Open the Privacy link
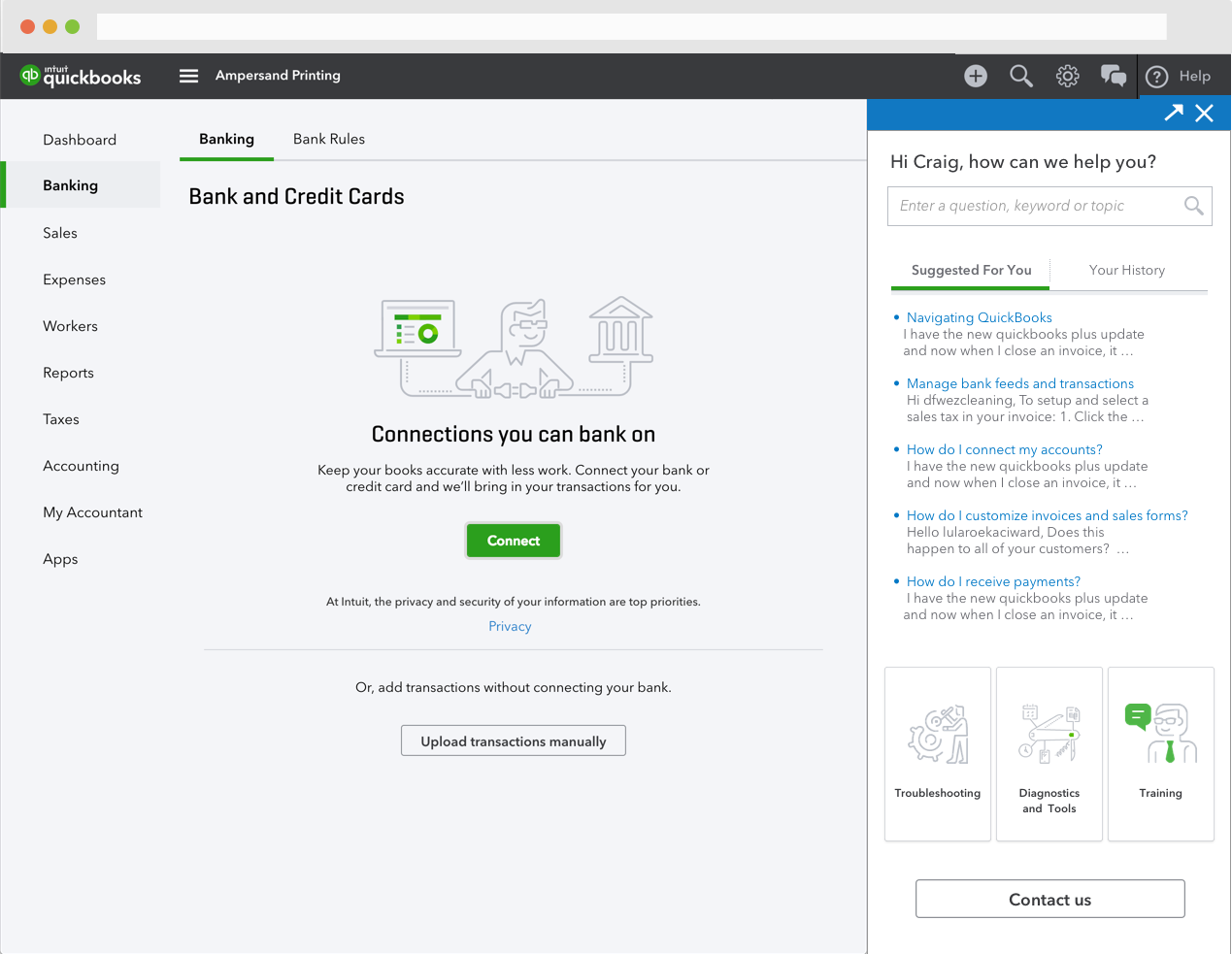The width and height of the screenshot is (1232, 954). 510,626
